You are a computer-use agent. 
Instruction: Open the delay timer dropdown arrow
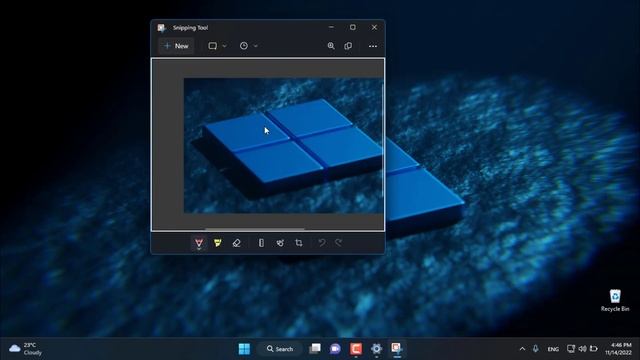coord(256,46)
